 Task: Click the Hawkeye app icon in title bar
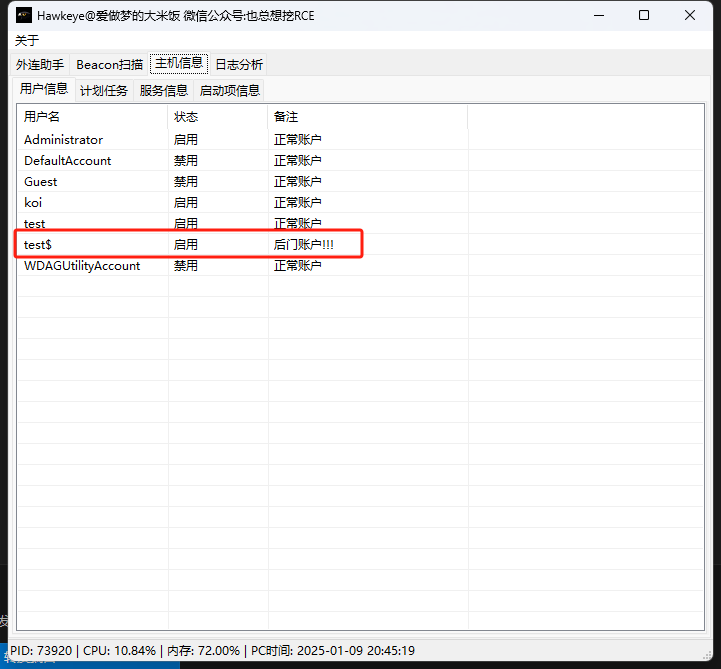pos(24,16)
